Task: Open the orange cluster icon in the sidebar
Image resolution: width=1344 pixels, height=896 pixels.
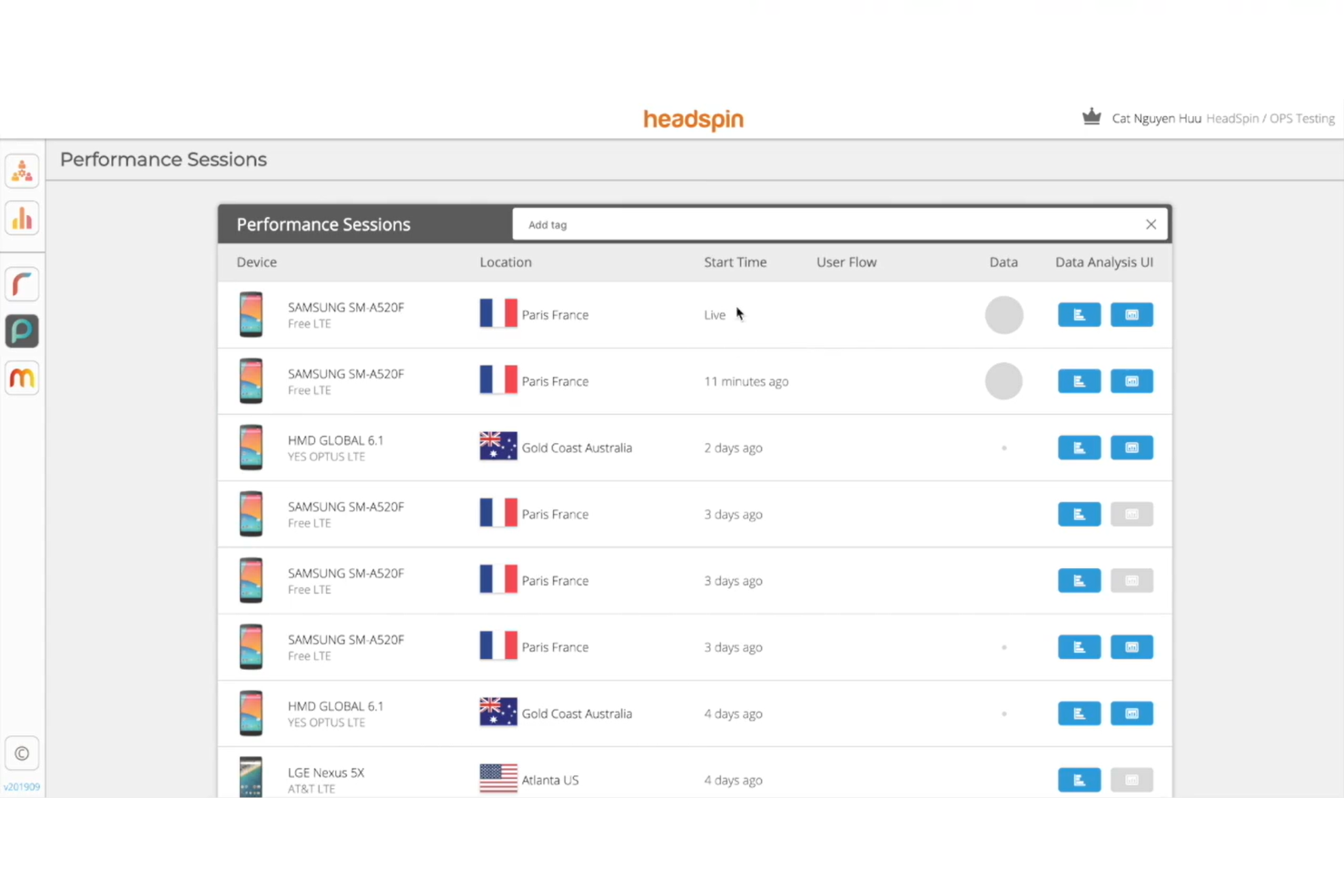Action: pyautogui.click(x=22, y=171)
